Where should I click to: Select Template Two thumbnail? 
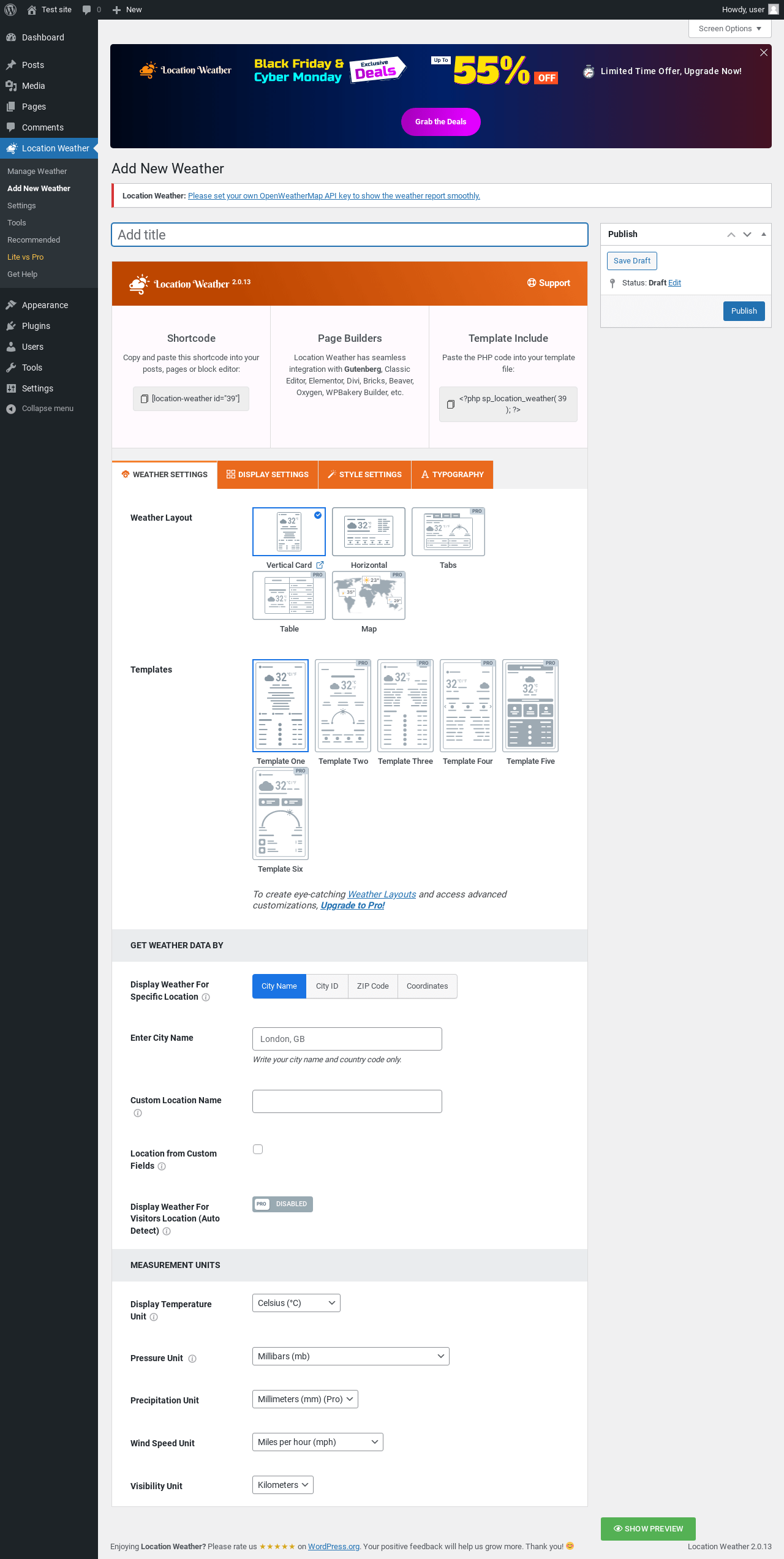(x=343, y=706)
